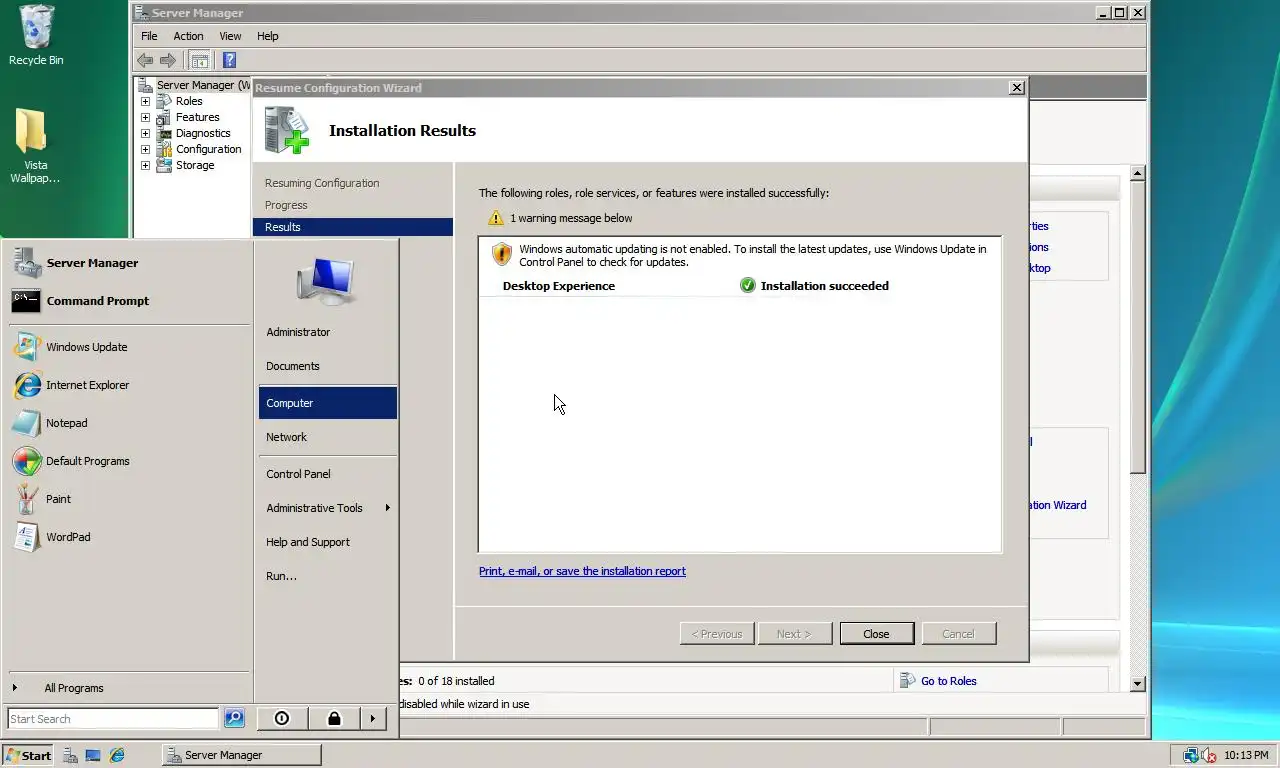Open the Action menu
Screen dimensions: 1280x768
(188, 36)
